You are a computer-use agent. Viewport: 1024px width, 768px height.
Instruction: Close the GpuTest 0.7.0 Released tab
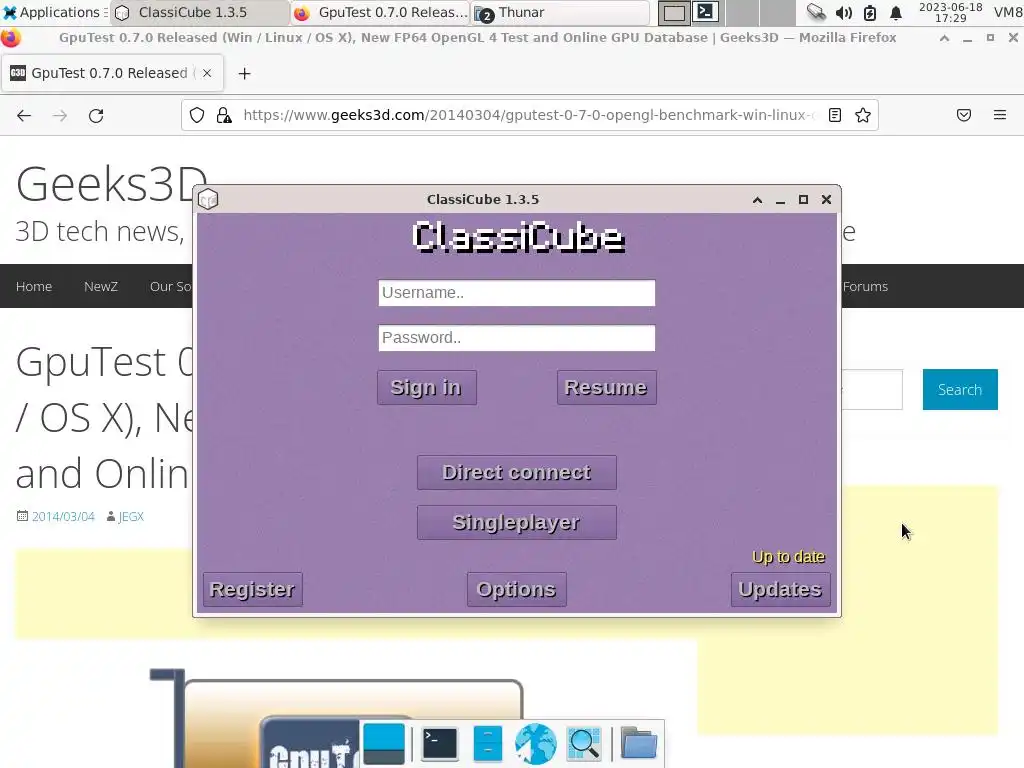pos(207,73)
